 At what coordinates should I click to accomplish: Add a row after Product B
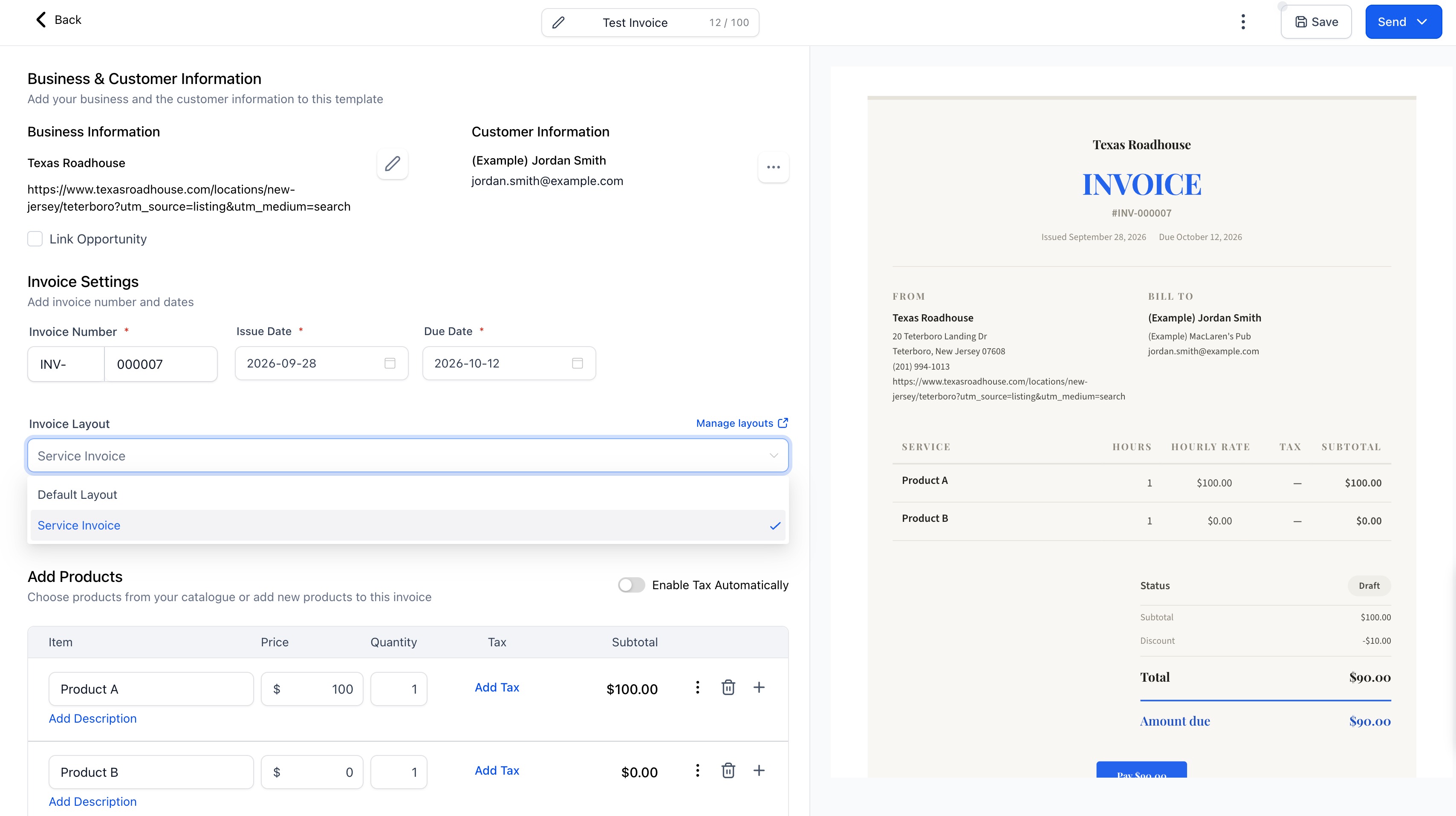(759, 770)
